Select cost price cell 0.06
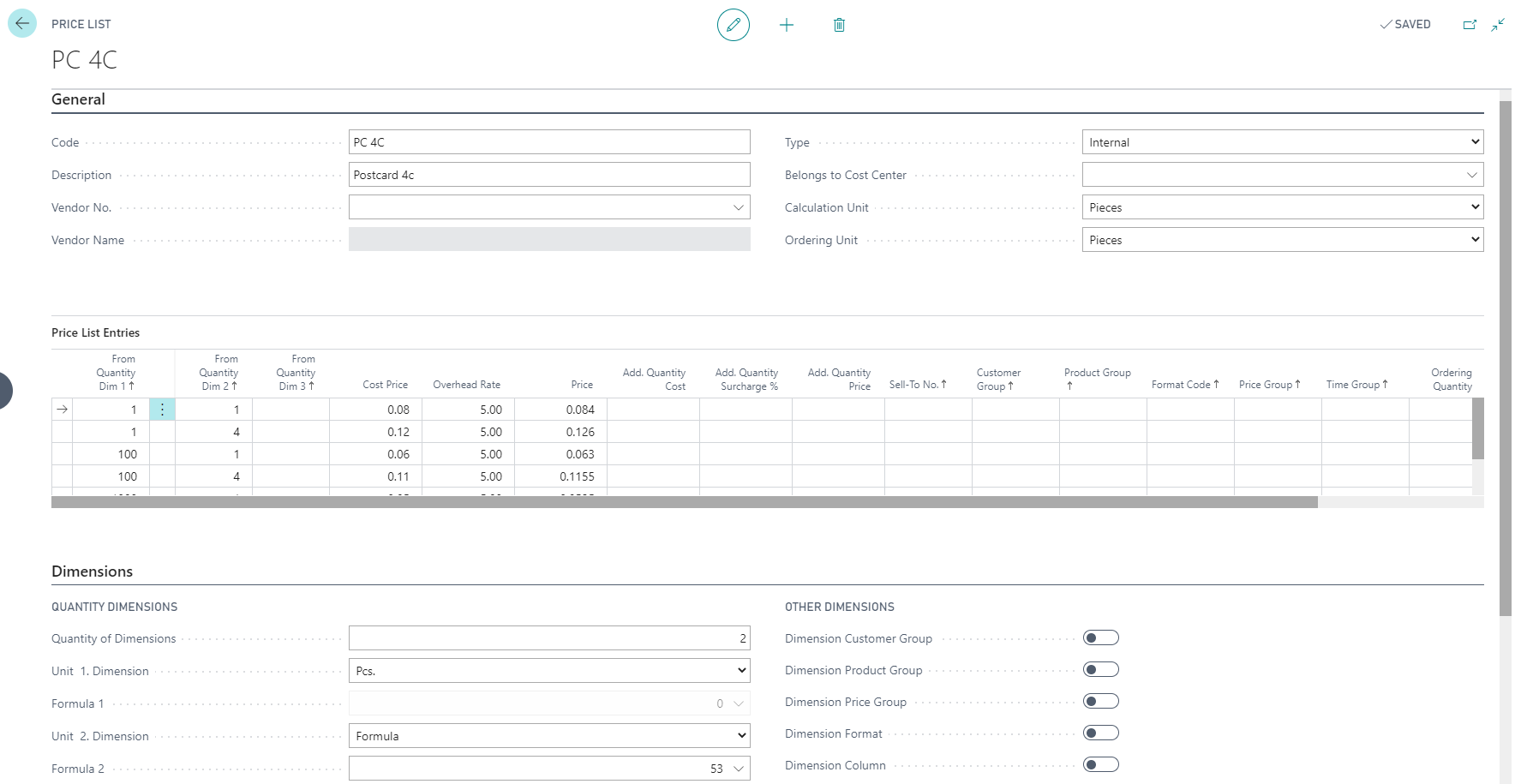Viewport: 1515px width, 784px height. (x=375, y=454)
